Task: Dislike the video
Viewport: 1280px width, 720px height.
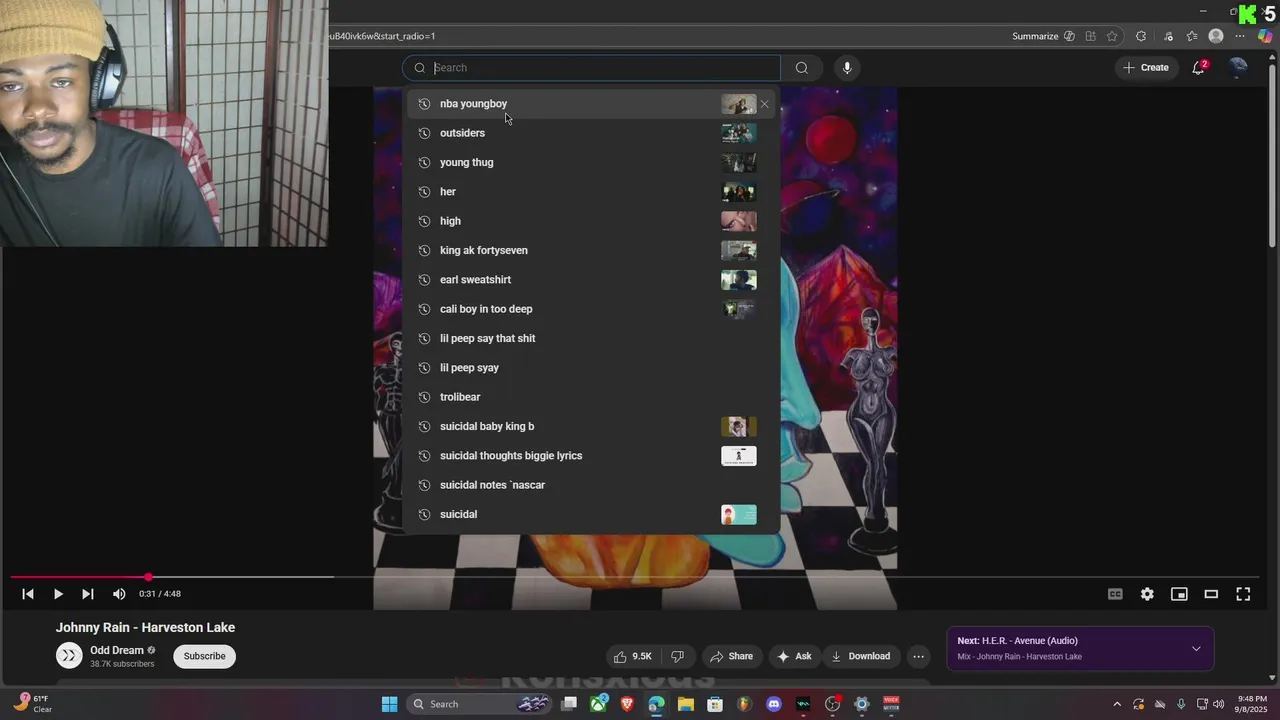Action: tap(677, 656)
